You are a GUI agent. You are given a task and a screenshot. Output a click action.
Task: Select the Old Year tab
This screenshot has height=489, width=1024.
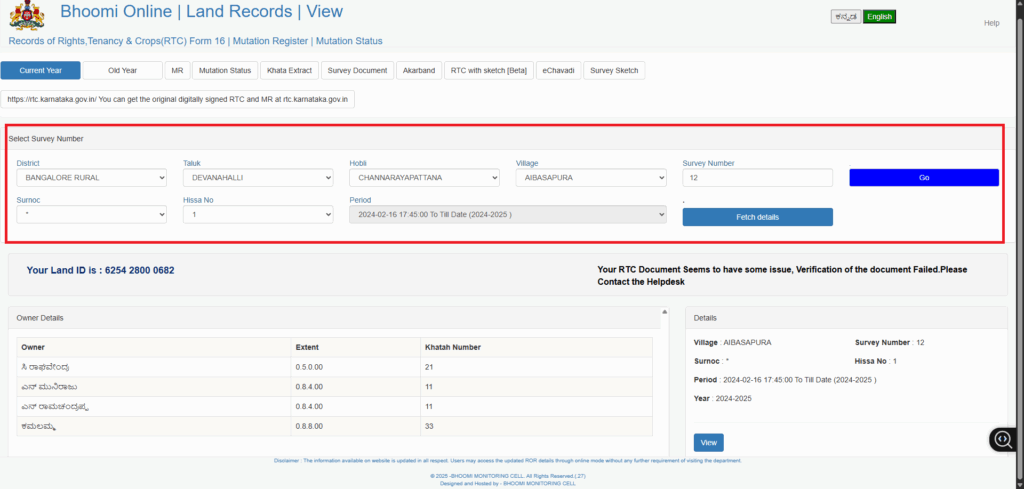[x=123, y=71]
